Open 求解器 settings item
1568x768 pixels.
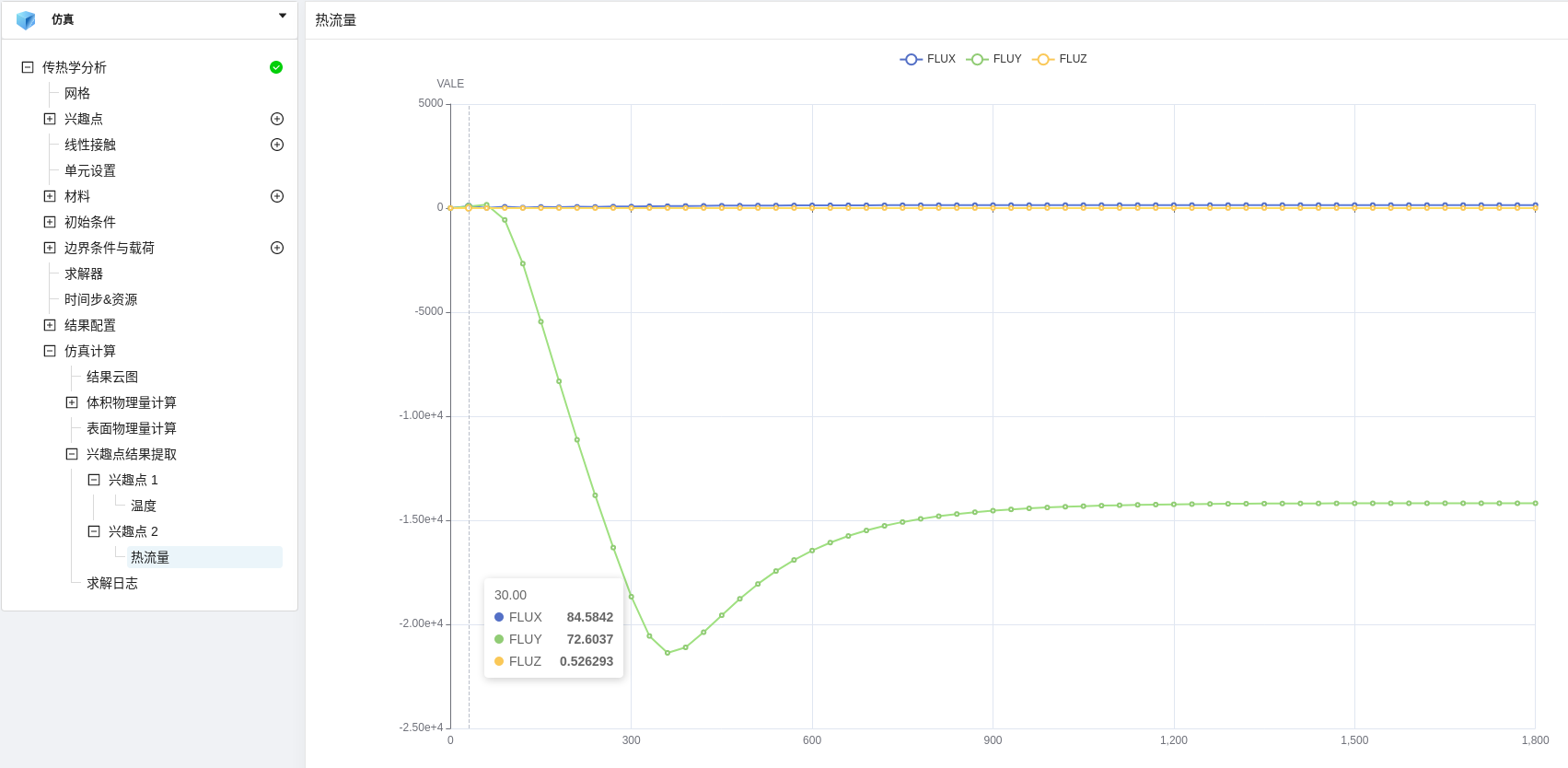[x=84, y=273]
